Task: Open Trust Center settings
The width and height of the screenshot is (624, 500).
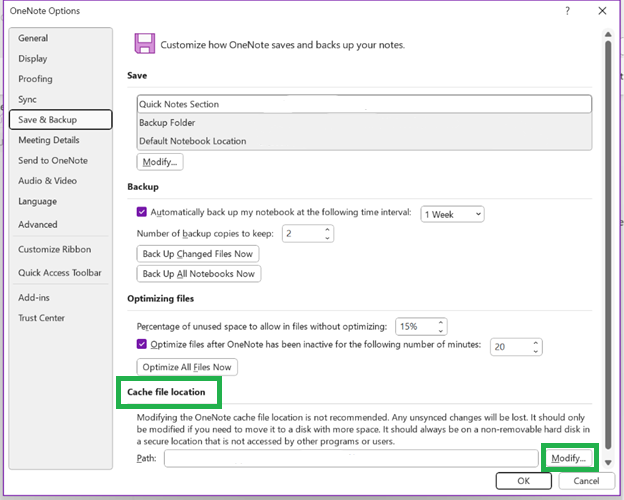Action: 41,318
